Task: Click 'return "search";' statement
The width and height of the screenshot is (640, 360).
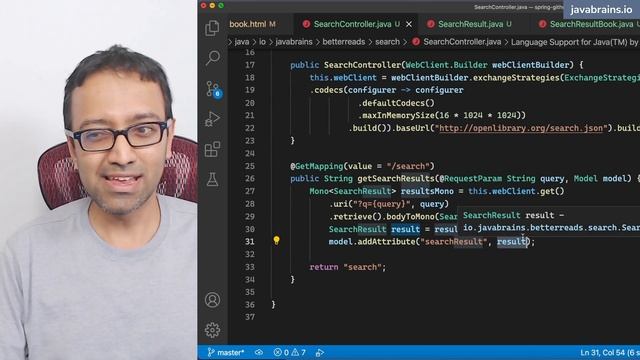Action: (x=348, y=267)
